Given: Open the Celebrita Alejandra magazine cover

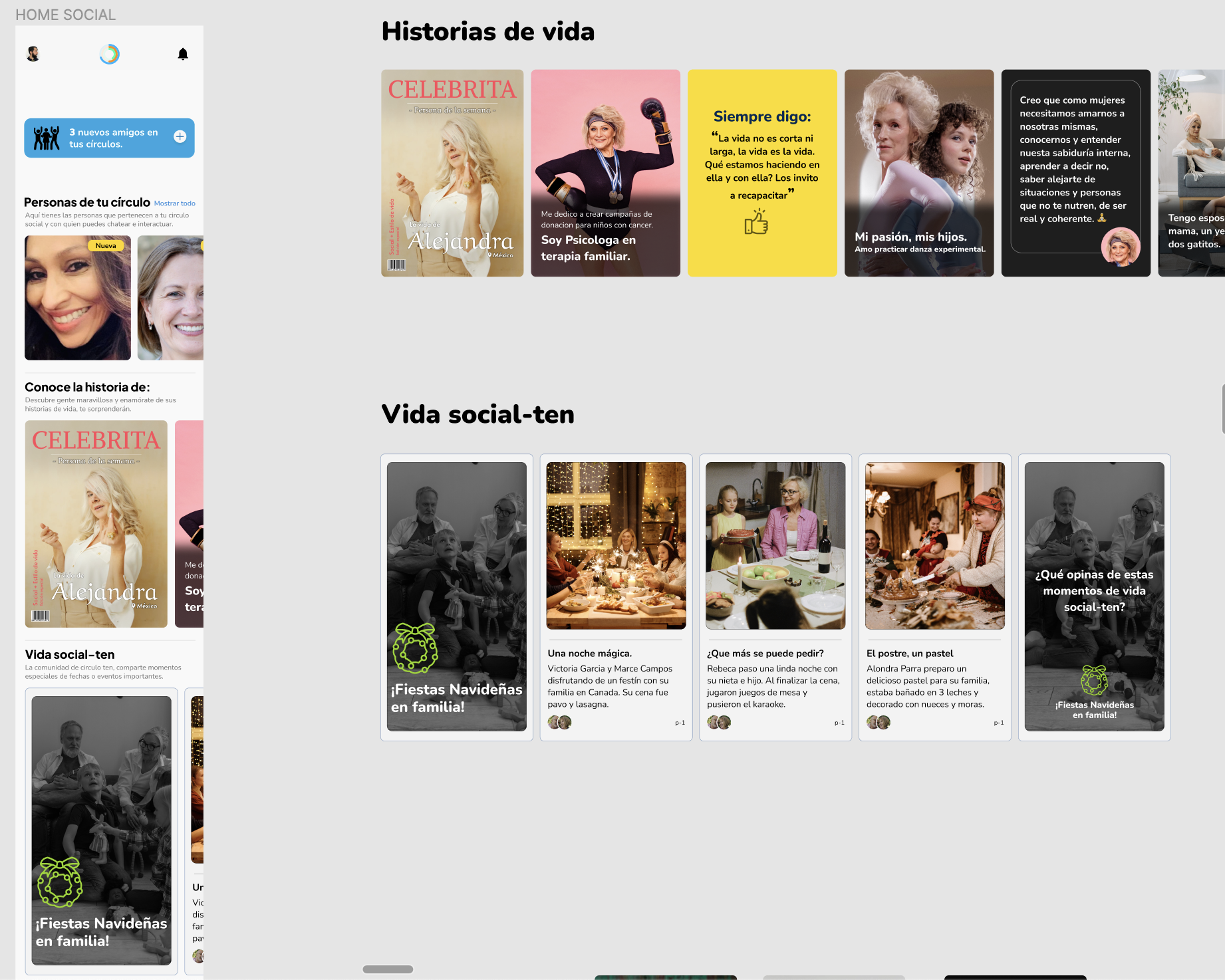Looking at the screenshot, I should 452,173.
